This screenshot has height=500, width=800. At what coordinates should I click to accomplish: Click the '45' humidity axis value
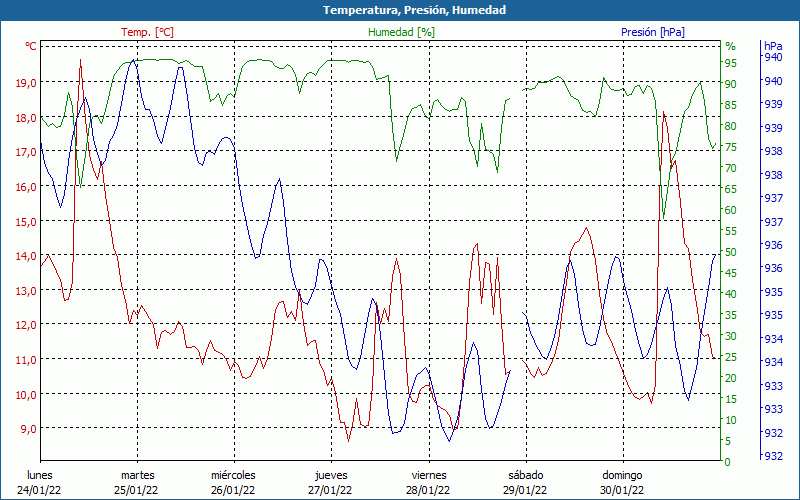[x=731, y=273]
